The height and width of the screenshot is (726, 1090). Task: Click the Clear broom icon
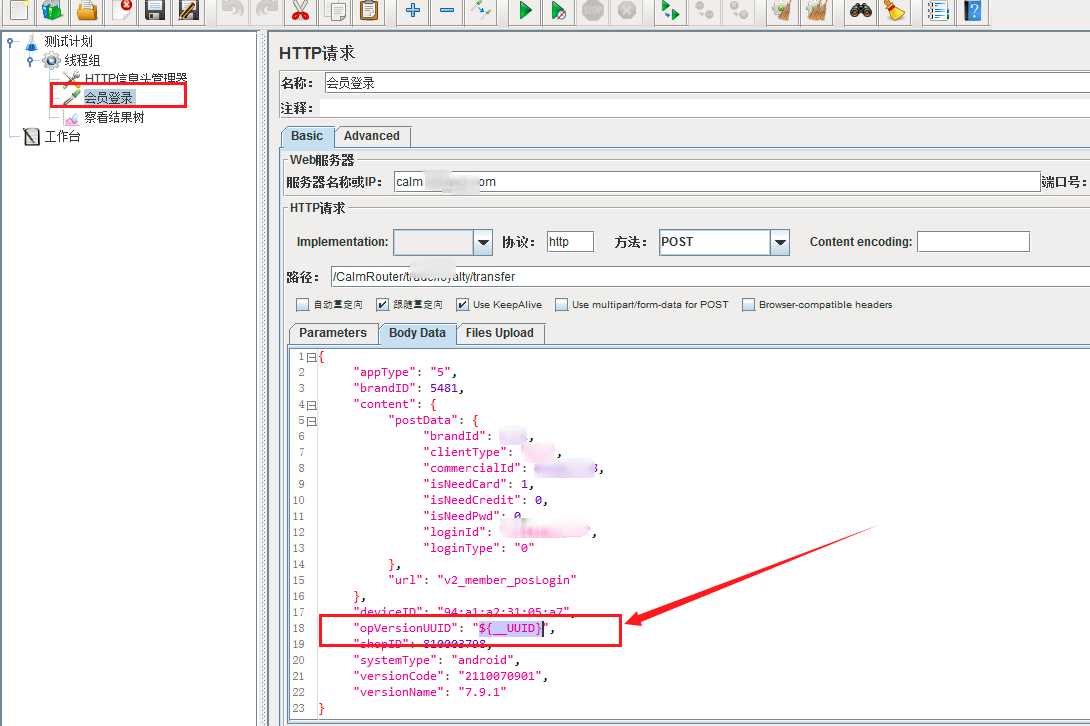click(783, 10)
